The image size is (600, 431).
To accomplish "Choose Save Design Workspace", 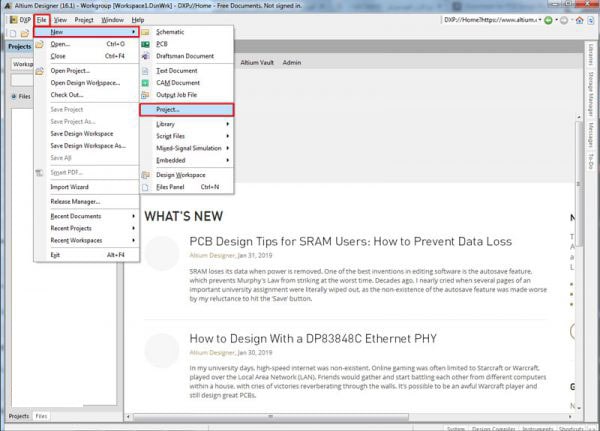I will click(x=87, y=134).
